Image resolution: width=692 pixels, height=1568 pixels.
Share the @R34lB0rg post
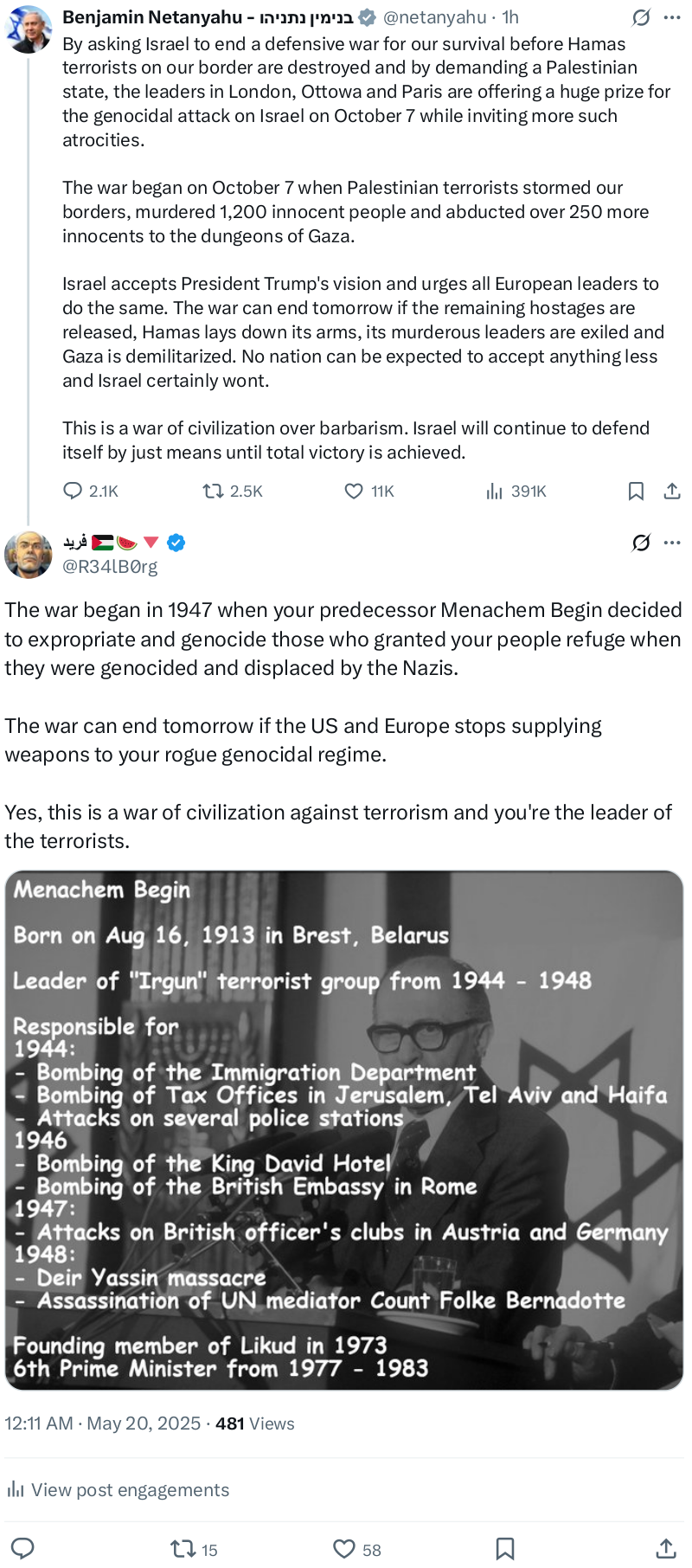666,1548
